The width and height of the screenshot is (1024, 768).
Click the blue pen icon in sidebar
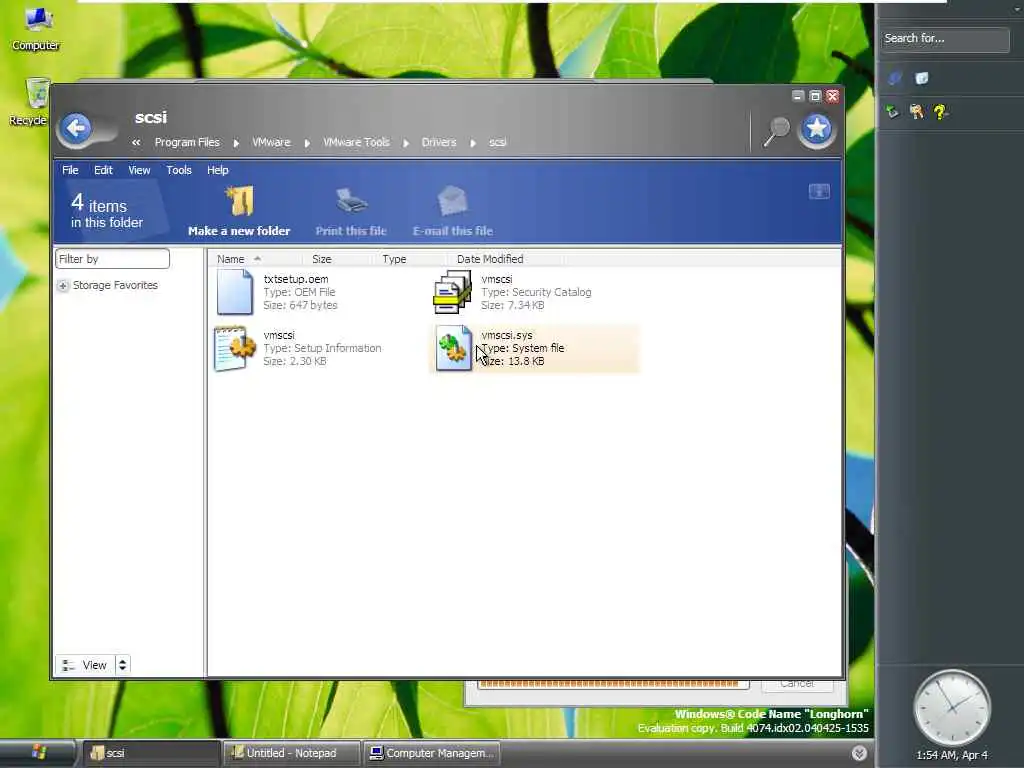895,78
